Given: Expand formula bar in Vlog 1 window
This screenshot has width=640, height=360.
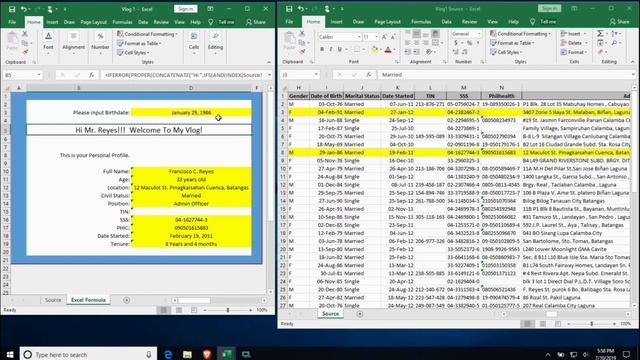Looking at the screenshot, I should click(x=269, y=75).
